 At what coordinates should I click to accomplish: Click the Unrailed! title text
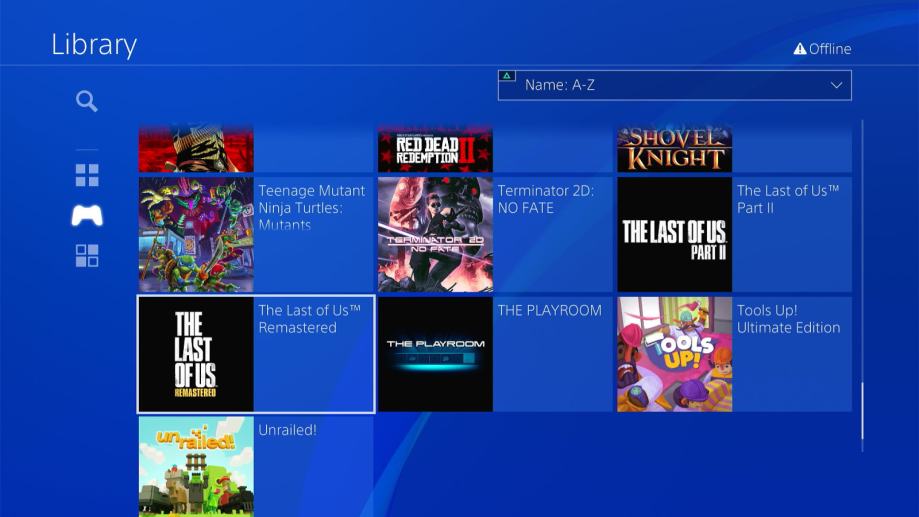(287, 430)
